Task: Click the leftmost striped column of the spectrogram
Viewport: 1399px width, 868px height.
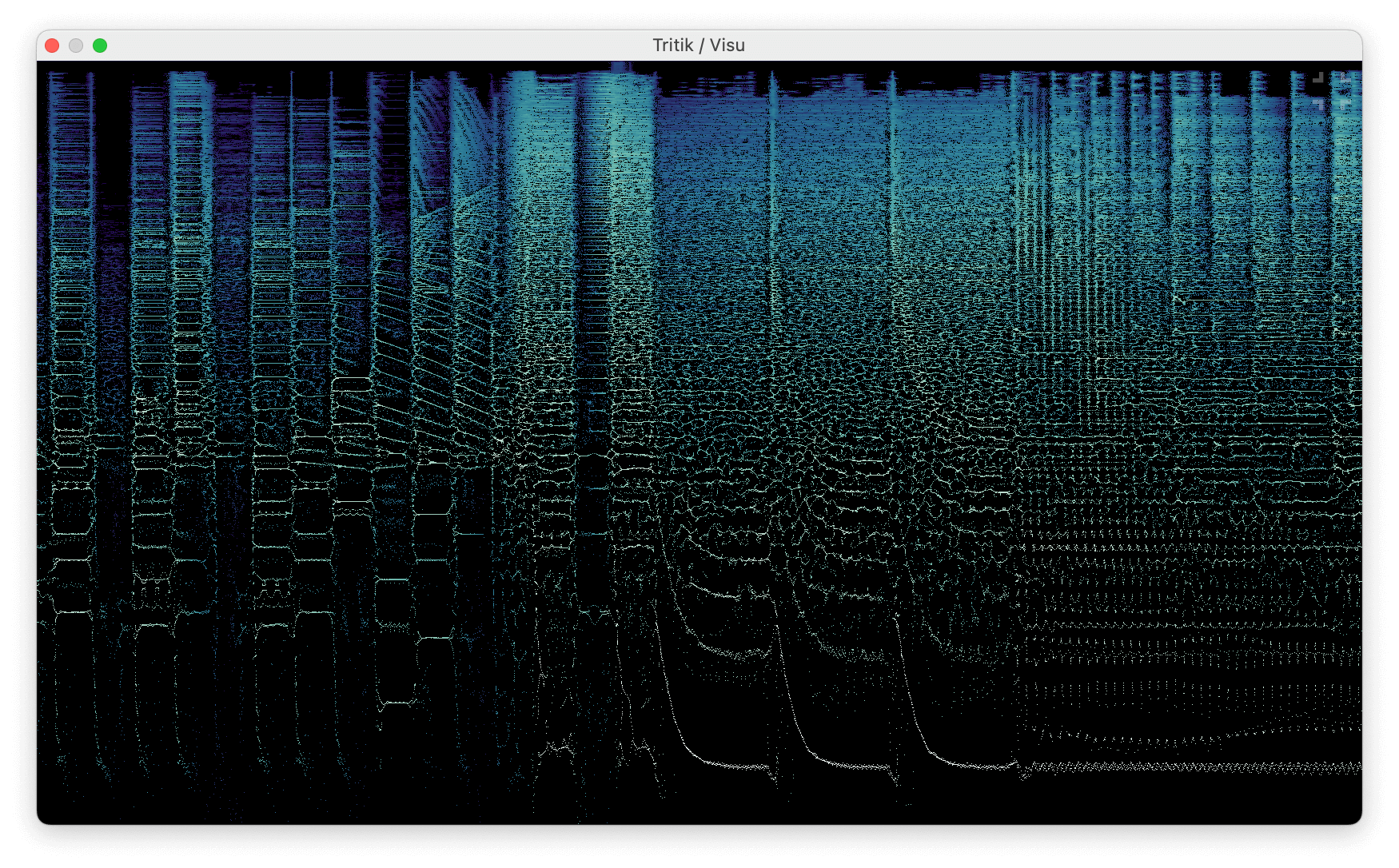Action: pos(68,240)
